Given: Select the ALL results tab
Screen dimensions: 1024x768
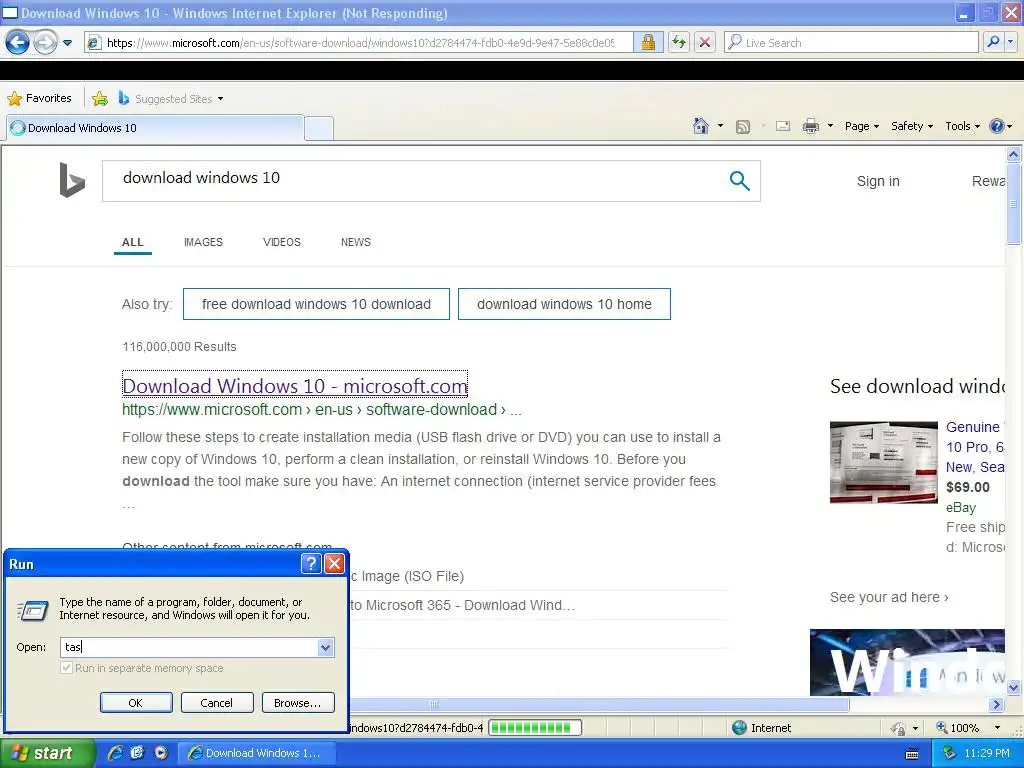Looking at the screenshot, I should [133, 242].
